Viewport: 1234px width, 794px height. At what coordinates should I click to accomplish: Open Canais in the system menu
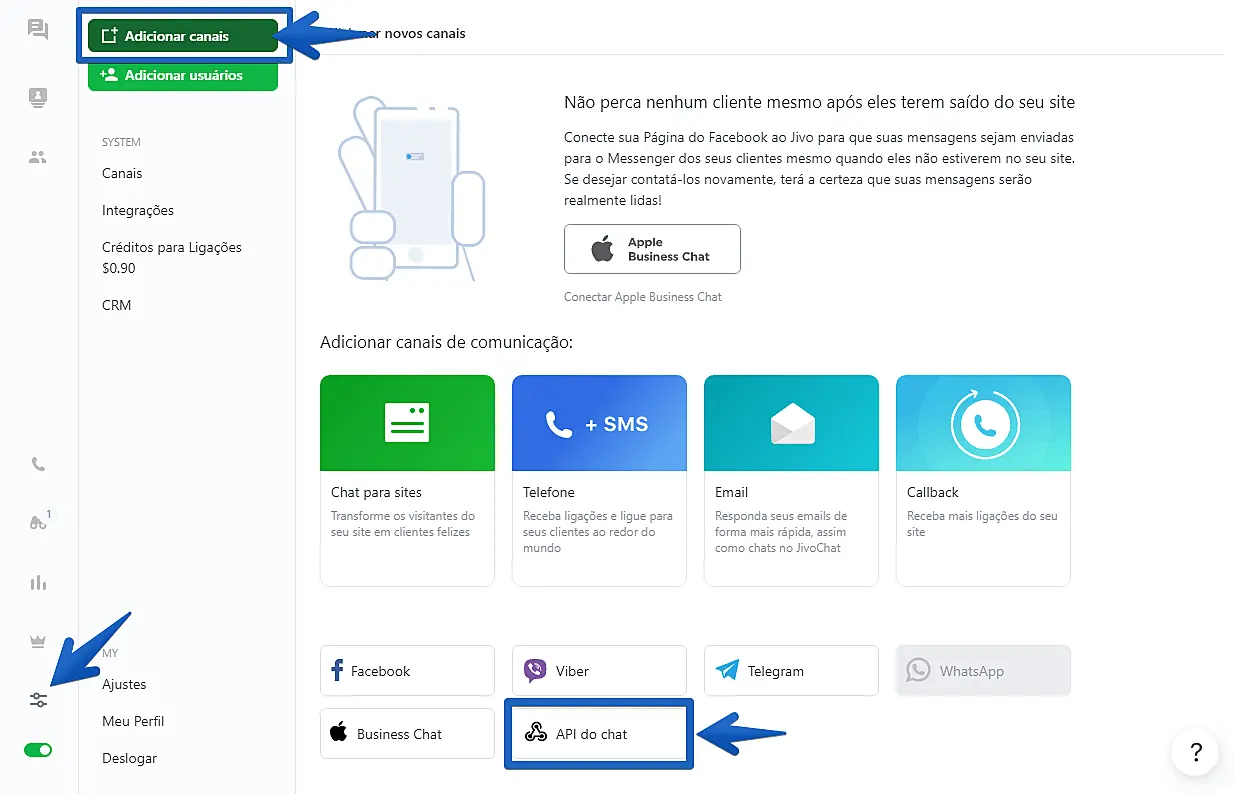click(x=122, y=173)
